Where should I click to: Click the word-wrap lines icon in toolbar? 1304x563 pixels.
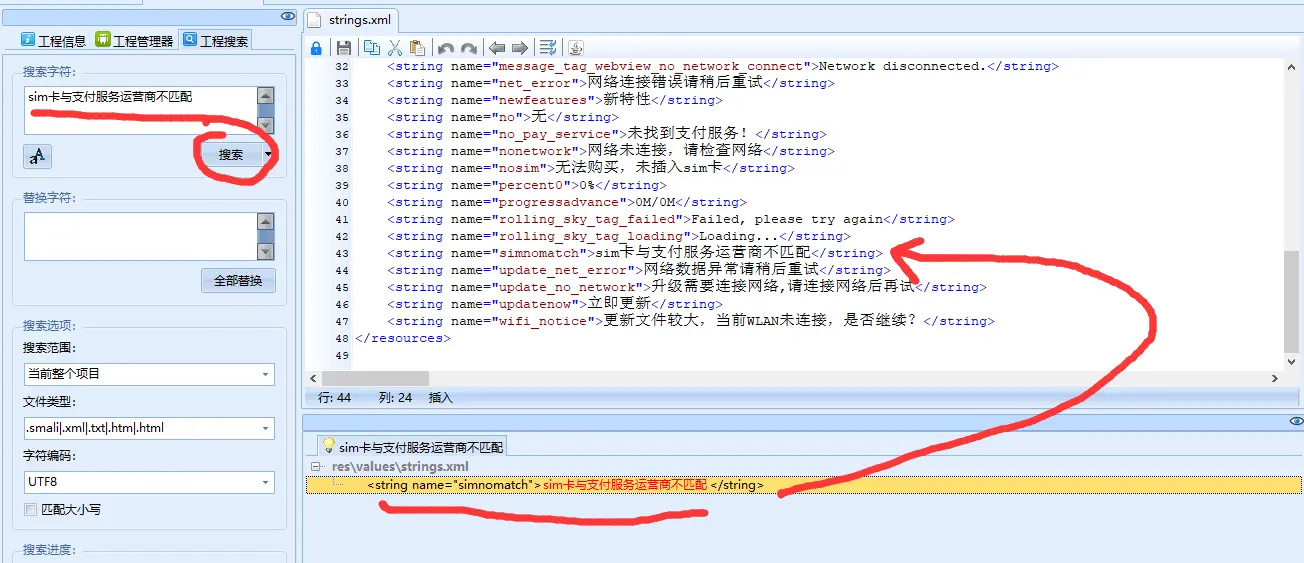[x=548, y=47]
